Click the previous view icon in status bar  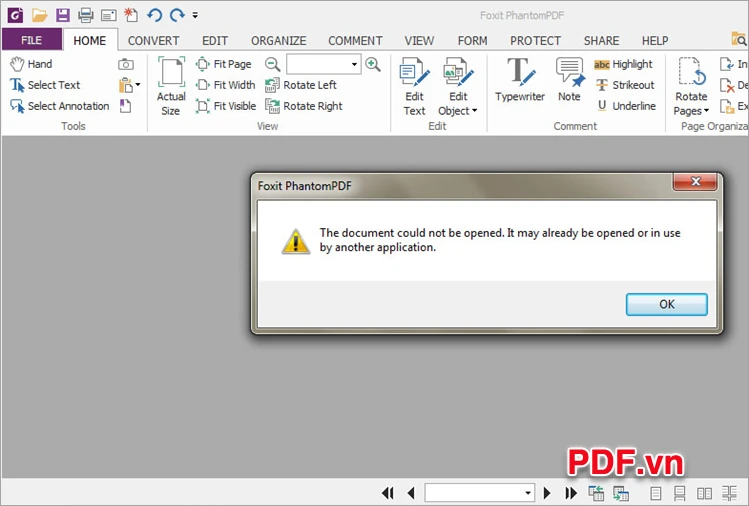pyautogui.click(x=596, y=493)
